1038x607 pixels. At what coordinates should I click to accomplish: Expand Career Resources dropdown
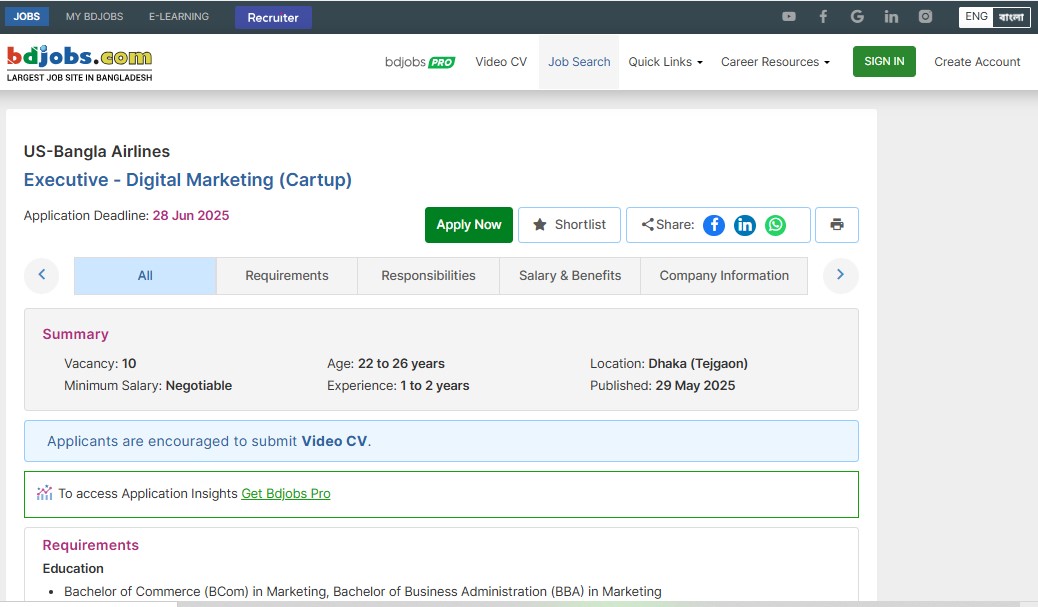click(x=775, y=62)
